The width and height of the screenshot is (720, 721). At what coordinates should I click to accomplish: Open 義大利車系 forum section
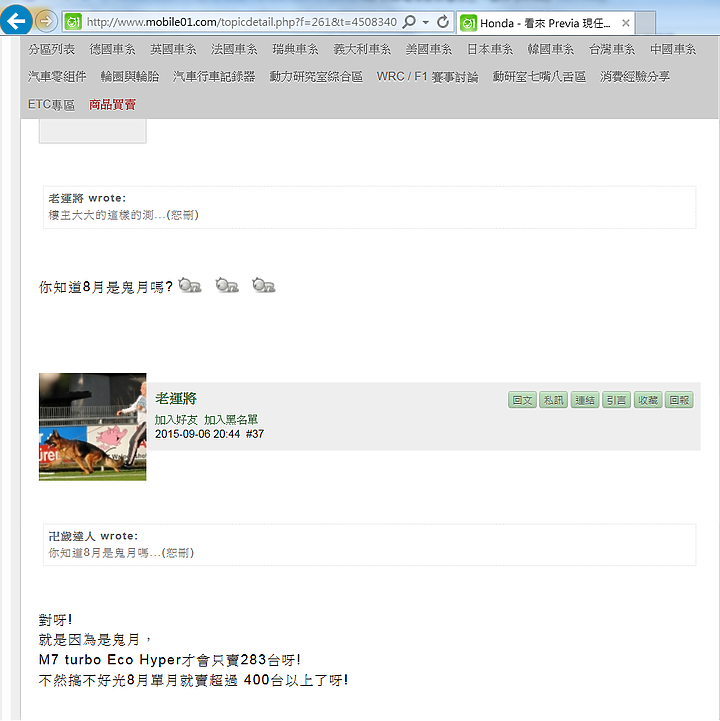362,49
